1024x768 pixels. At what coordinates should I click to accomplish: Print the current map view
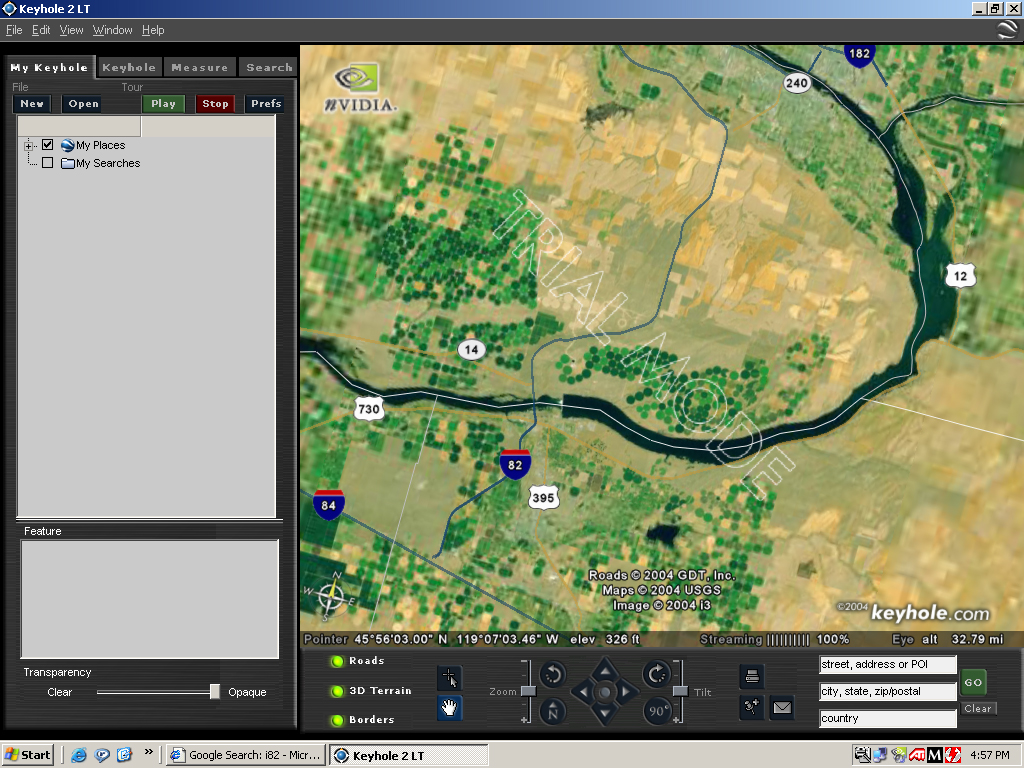[x=752, y=677]
